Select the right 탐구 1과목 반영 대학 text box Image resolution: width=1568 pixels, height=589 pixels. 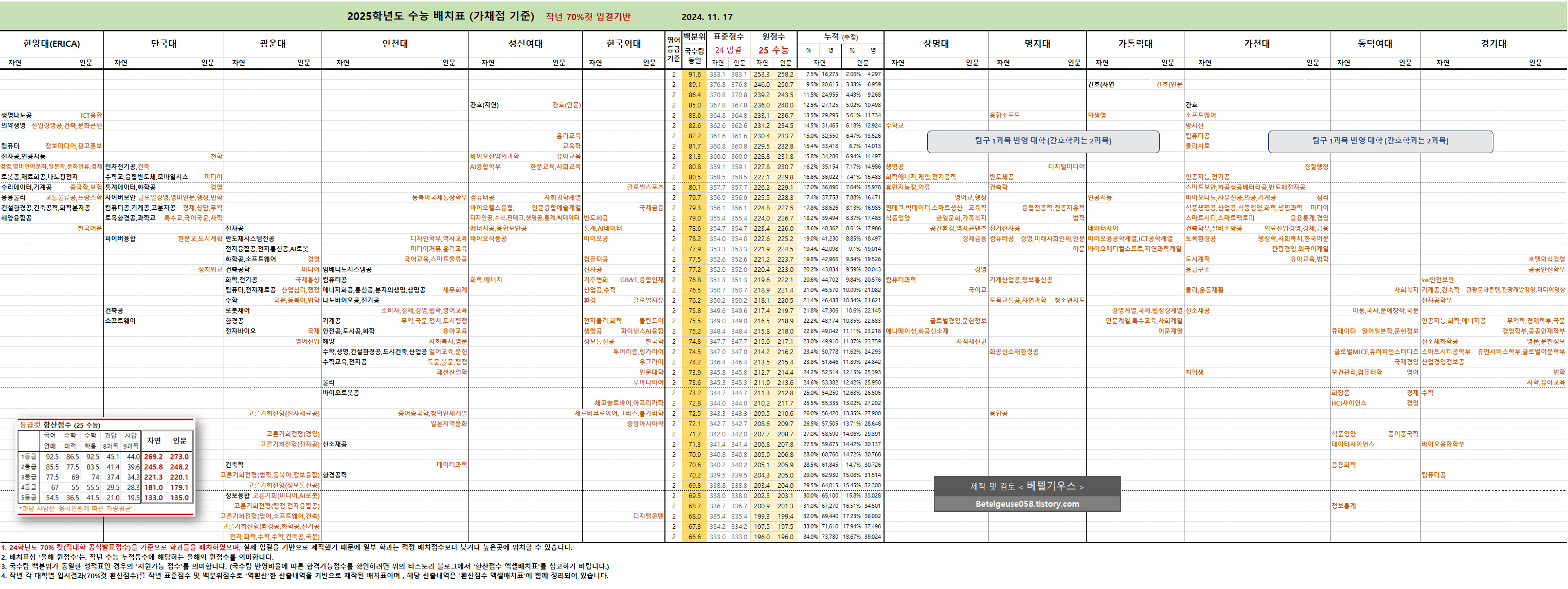click(x=1380, y=141)
